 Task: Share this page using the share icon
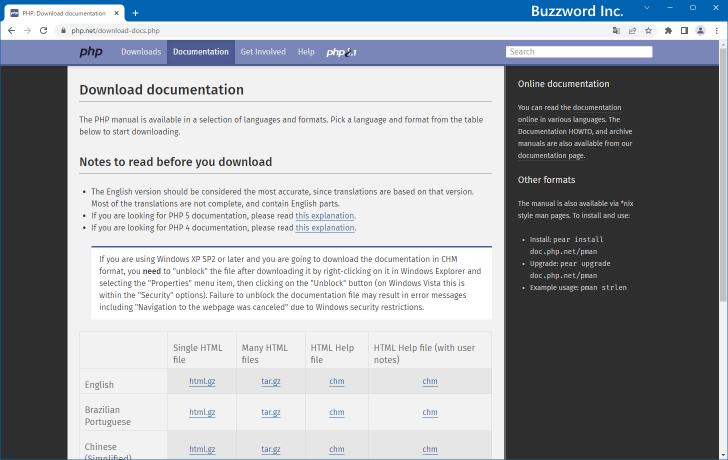[x=632, y=31]
